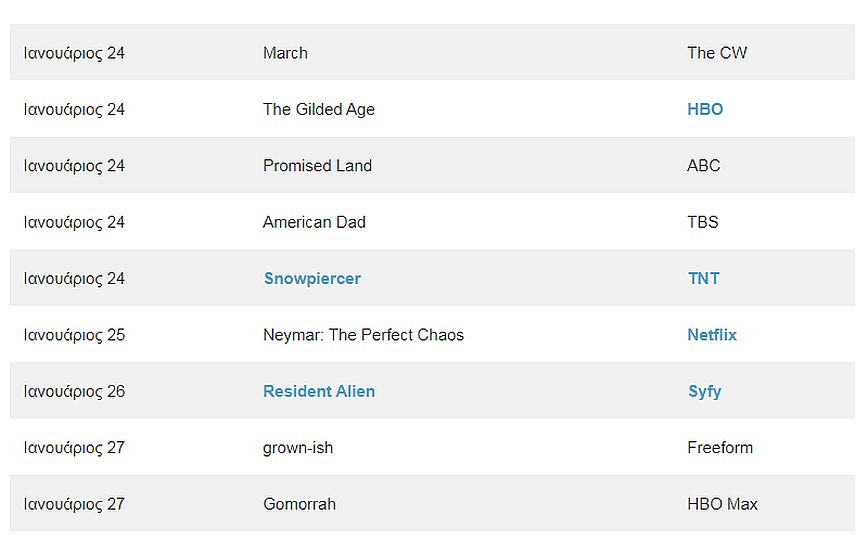Click the American Dad title text
Image resolution: width=868 pixels, height=554 pixels.
coord(314,222)
